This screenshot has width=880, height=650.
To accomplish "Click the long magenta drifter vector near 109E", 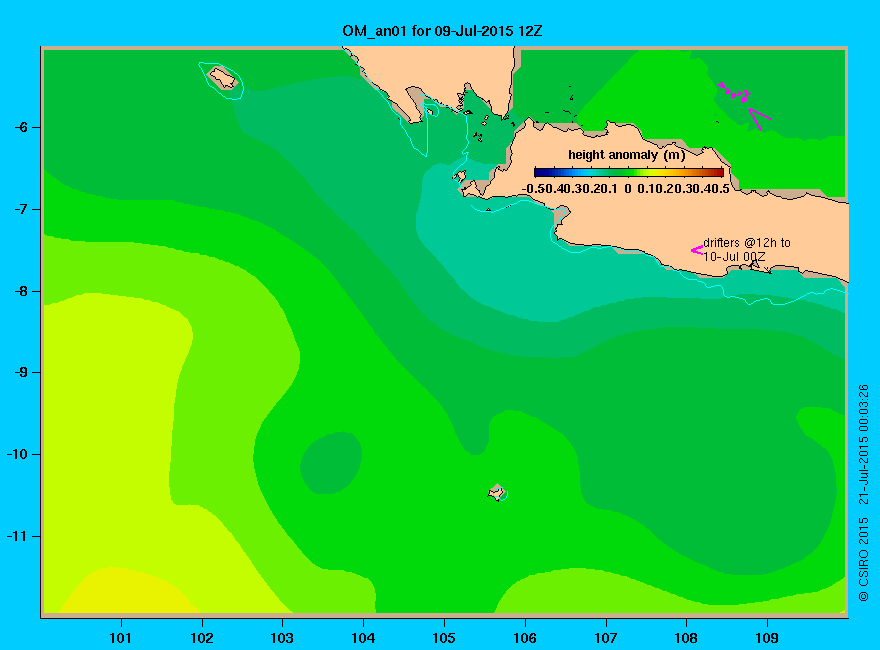I will tap(760, 119).
